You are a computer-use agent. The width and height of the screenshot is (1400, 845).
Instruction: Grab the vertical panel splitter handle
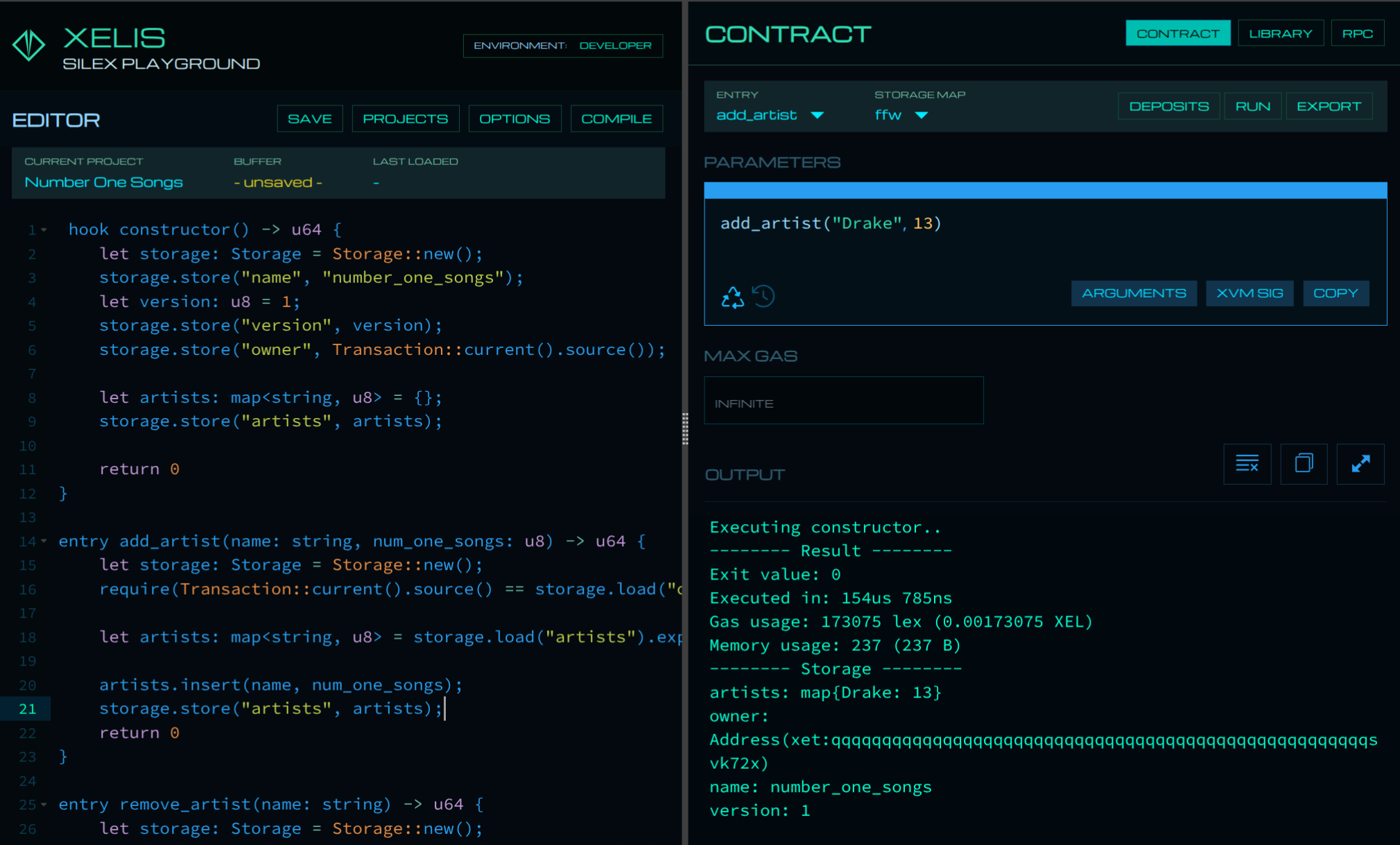685,428
